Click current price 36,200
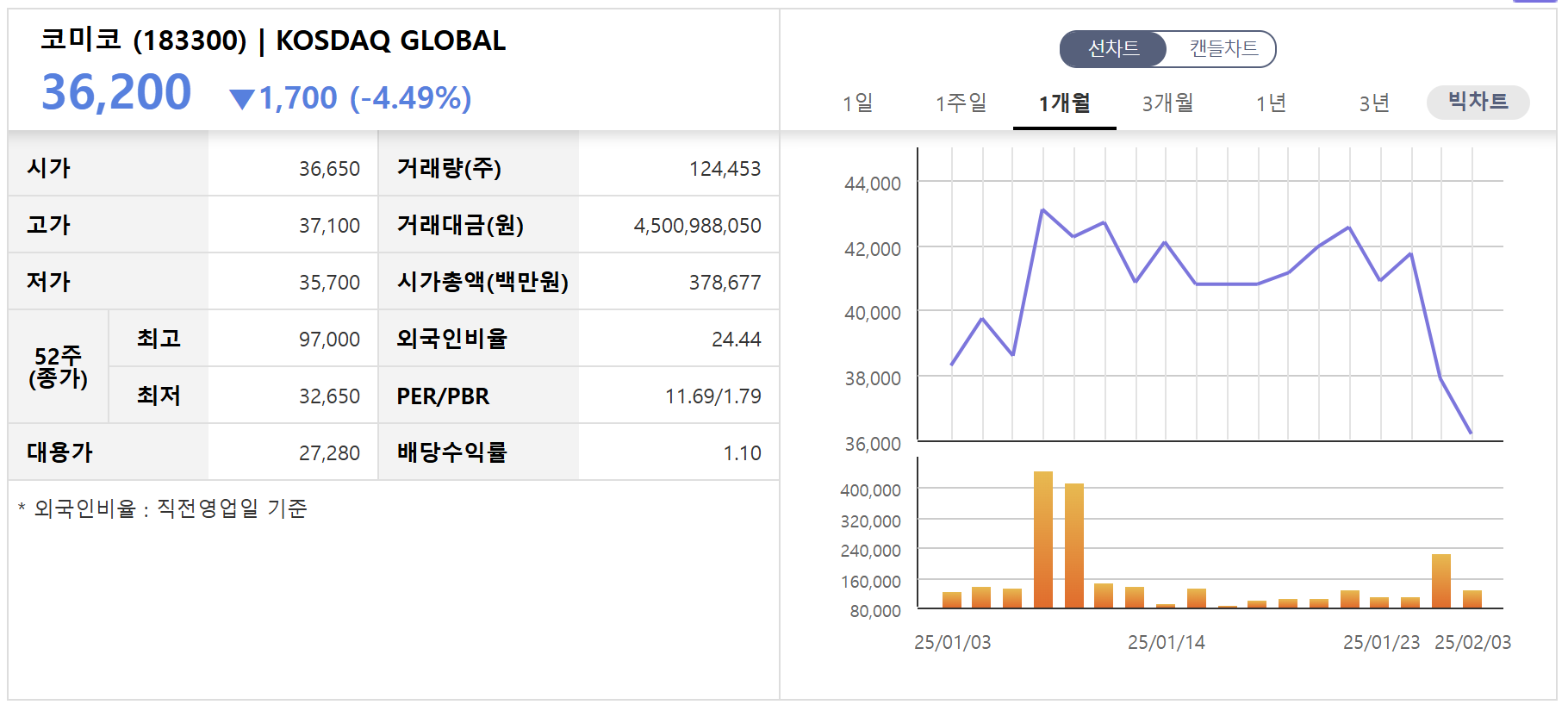1568x717 pixels. 116,92
